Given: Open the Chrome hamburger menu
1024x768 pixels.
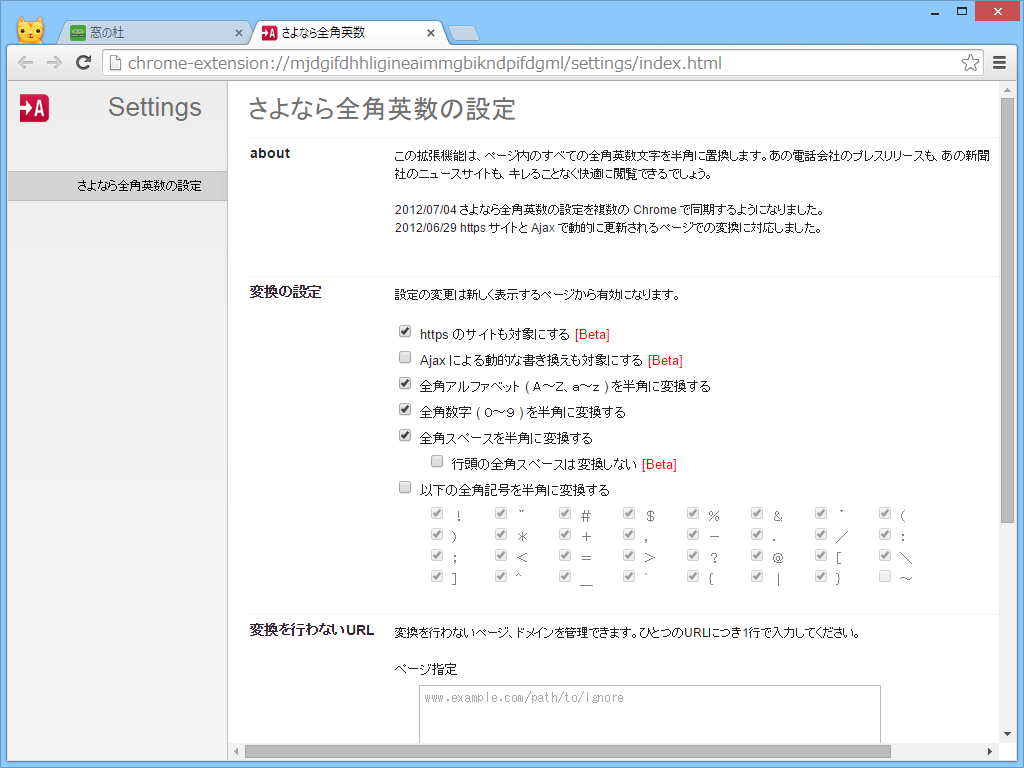Looking at the screenshot, I should pyautogui.click(x=999, y=63).
